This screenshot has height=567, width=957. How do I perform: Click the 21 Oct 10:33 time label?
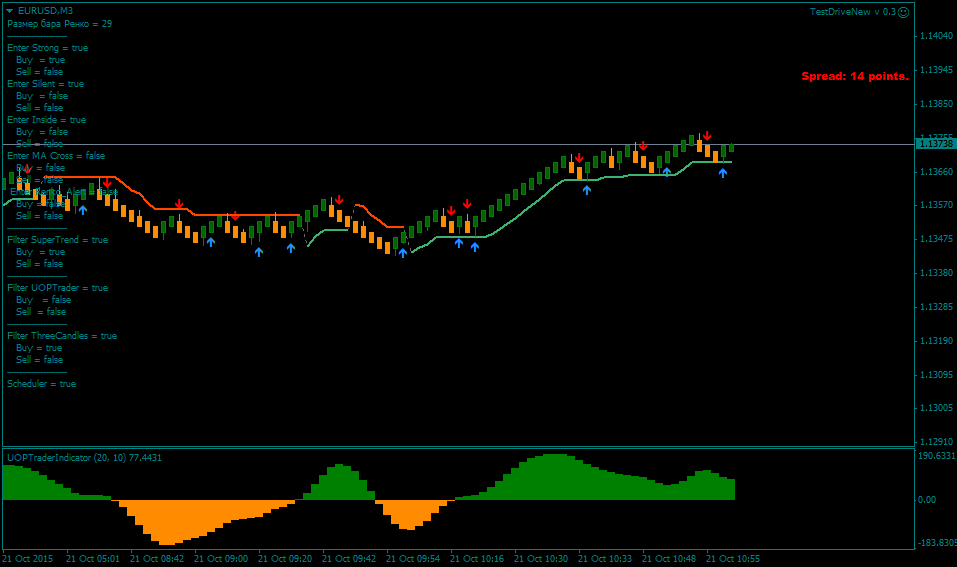[x=605, y=558]
